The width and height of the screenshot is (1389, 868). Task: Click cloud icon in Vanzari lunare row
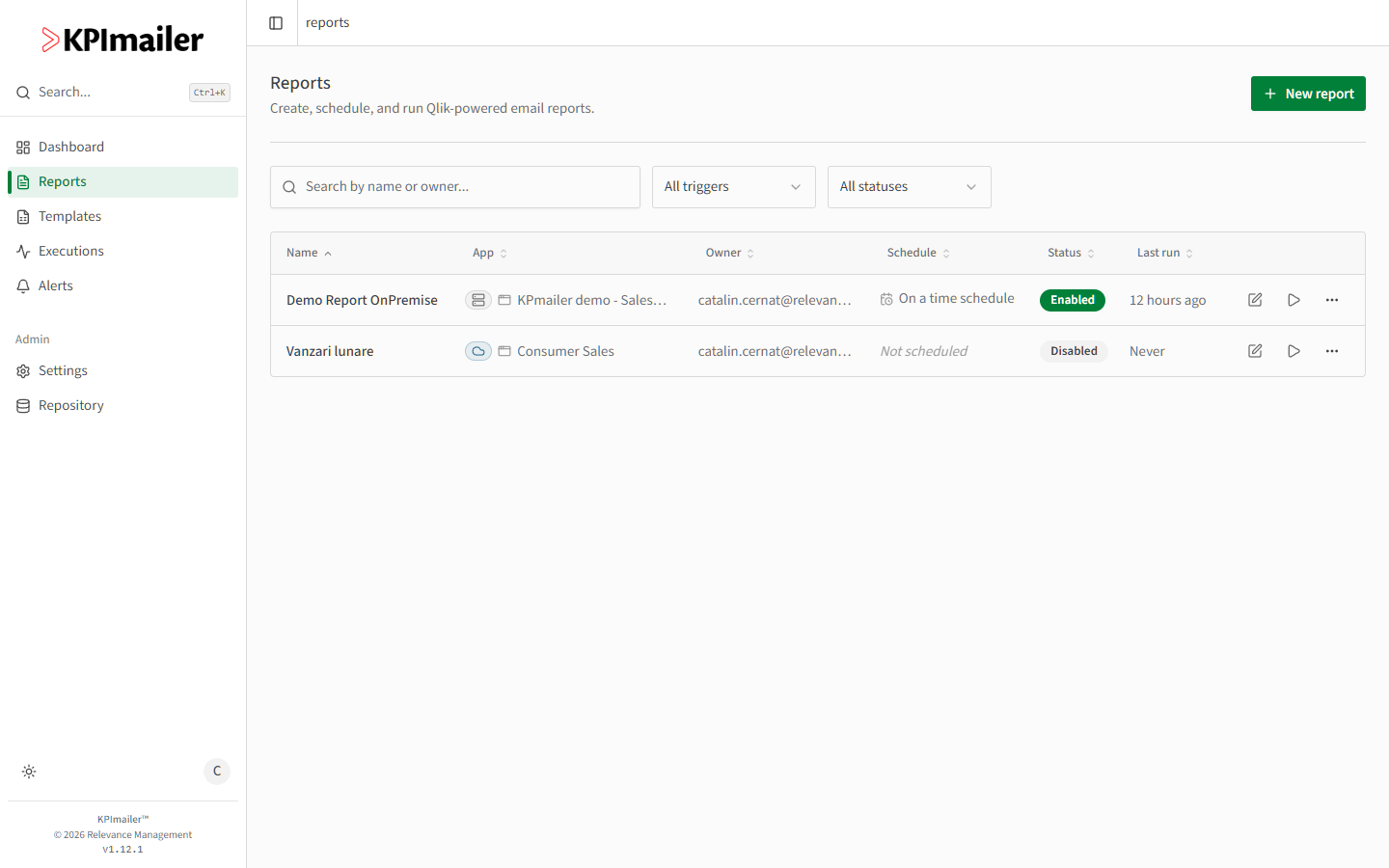click(478, 351)
